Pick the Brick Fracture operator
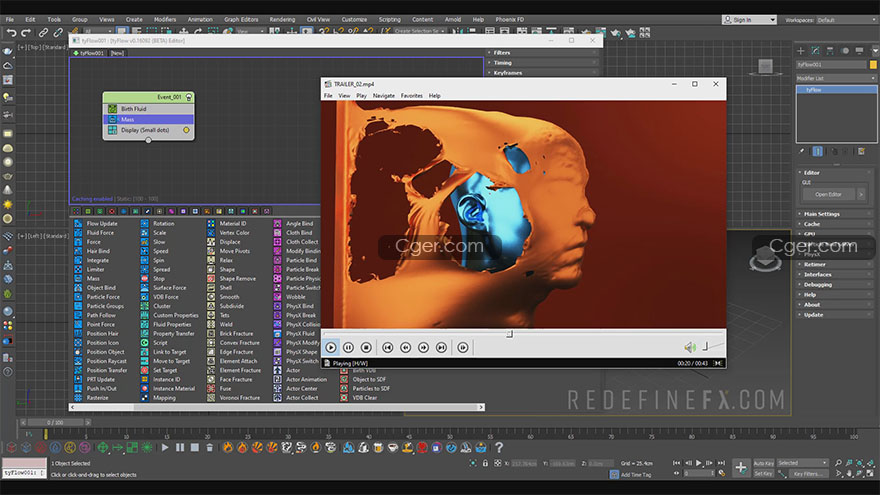This screenshot has height=495, width=880. [x=236, y=333]
